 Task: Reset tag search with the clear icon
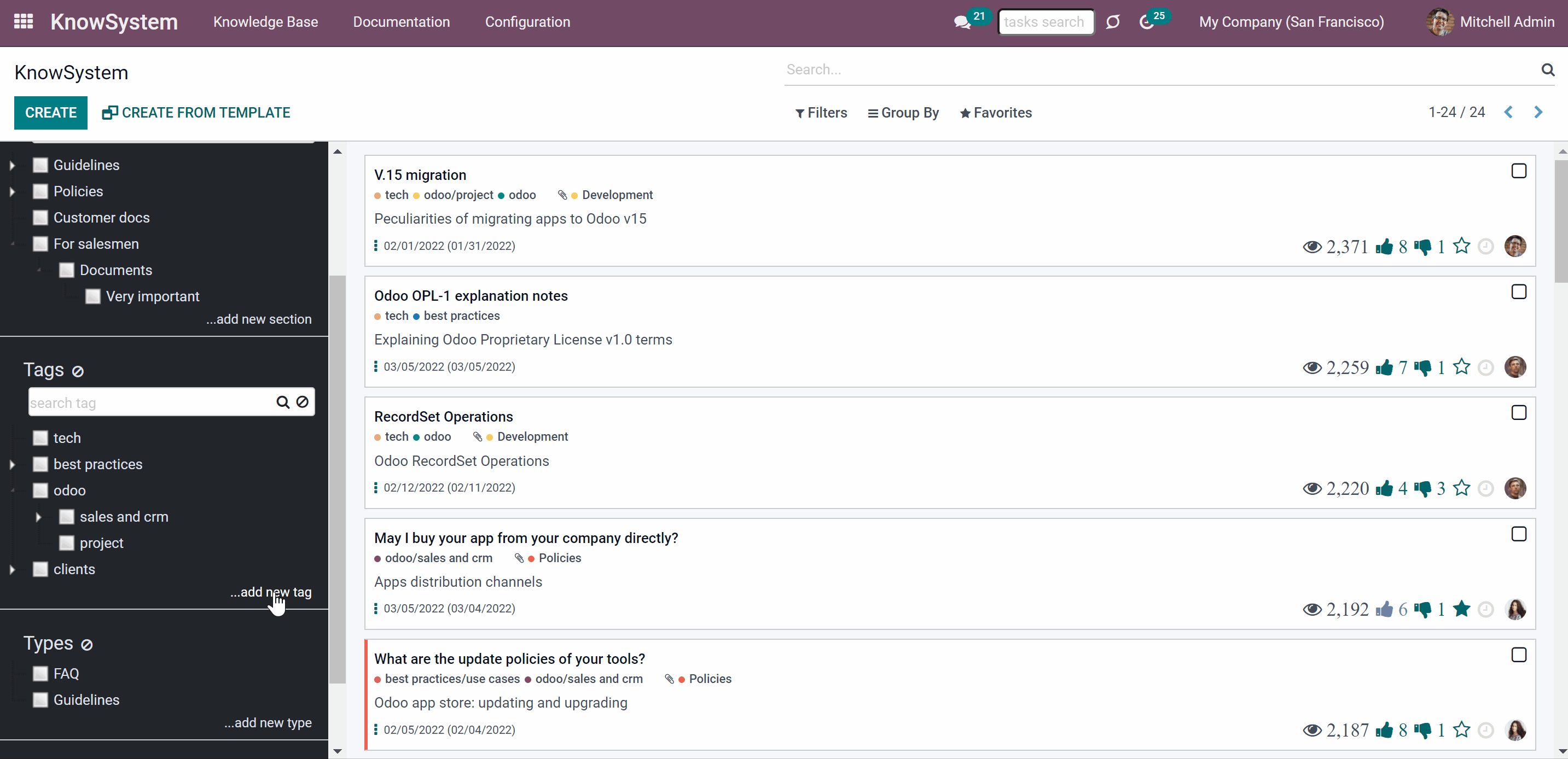(303, 402)
